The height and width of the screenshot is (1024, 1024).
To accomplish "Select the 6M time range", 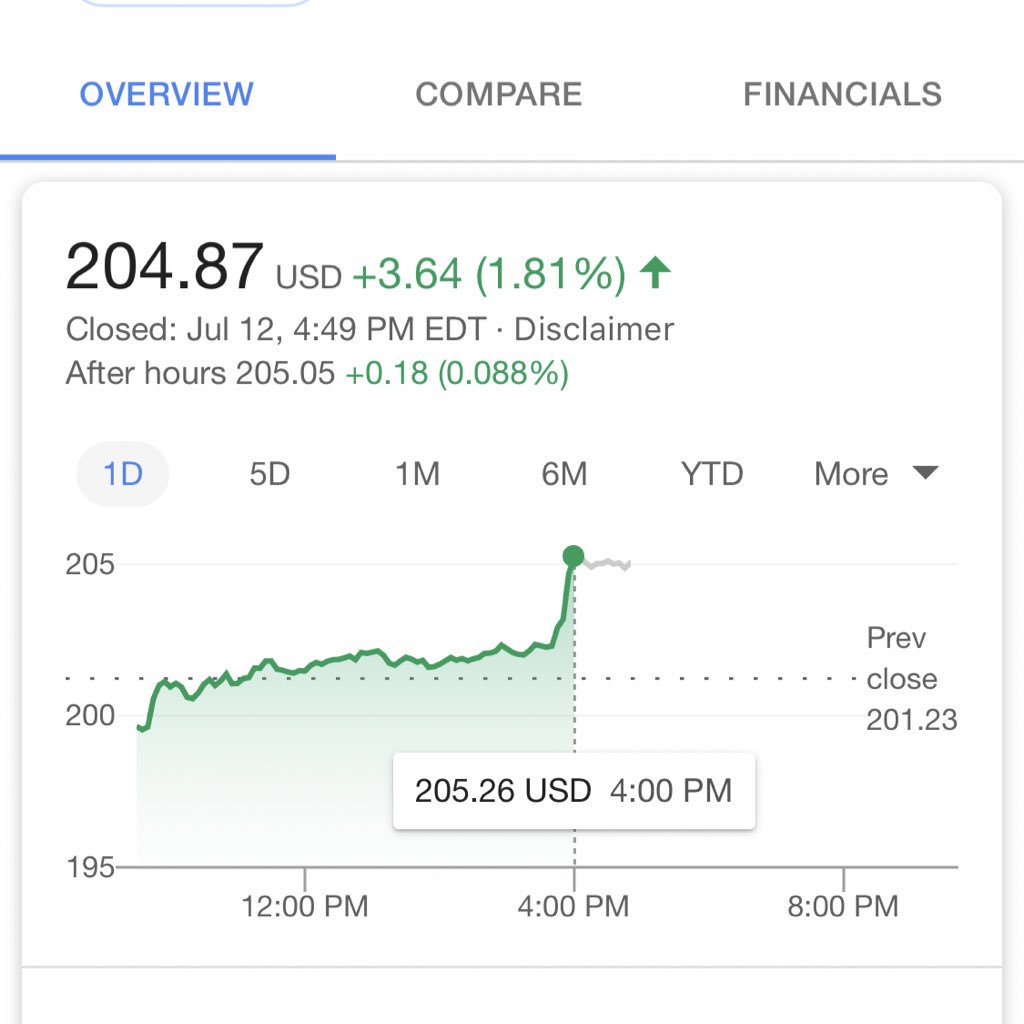I will click(564, 473).
